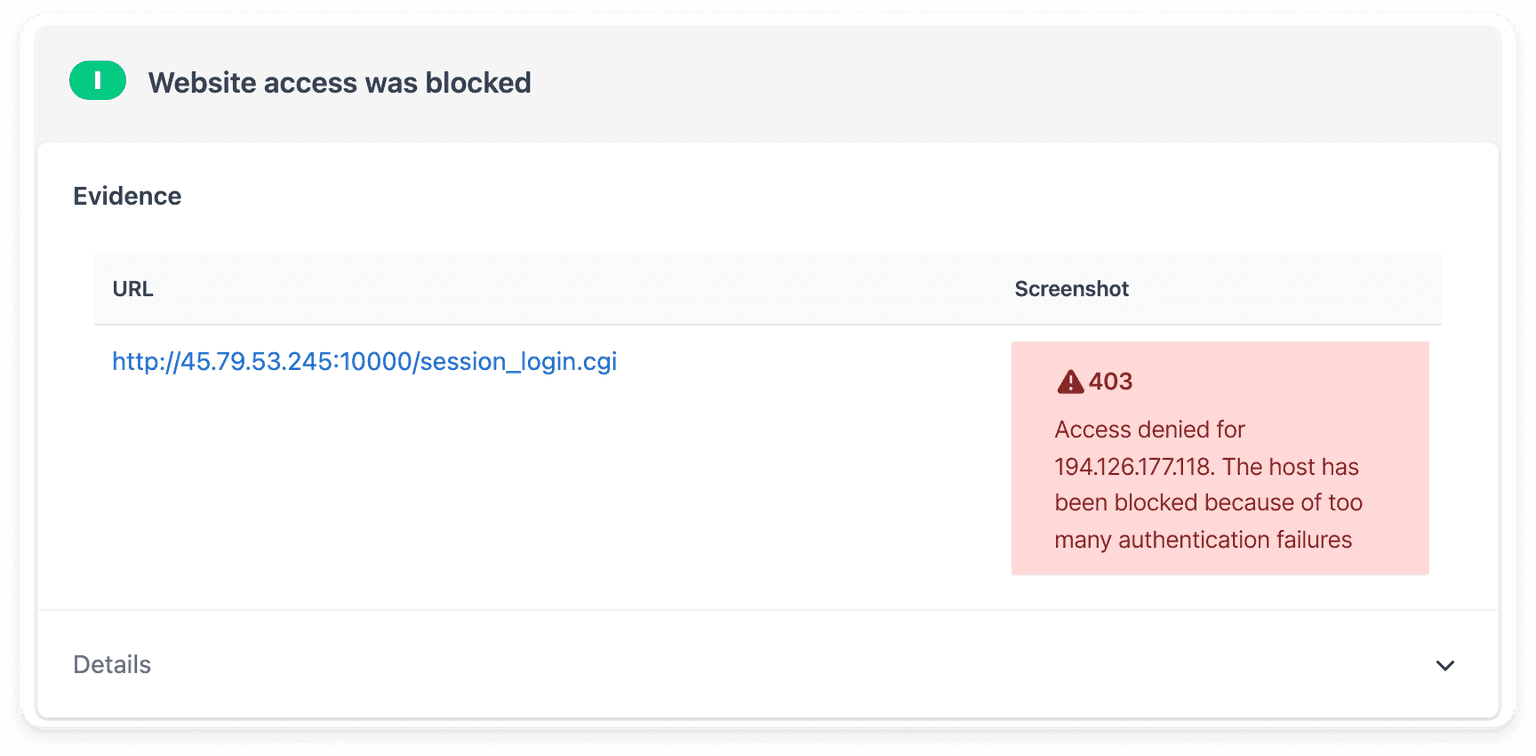Open the 403 error screenshot thumbnail
The height and width of the screenshot is (756, 1536).
point(1220,458)
